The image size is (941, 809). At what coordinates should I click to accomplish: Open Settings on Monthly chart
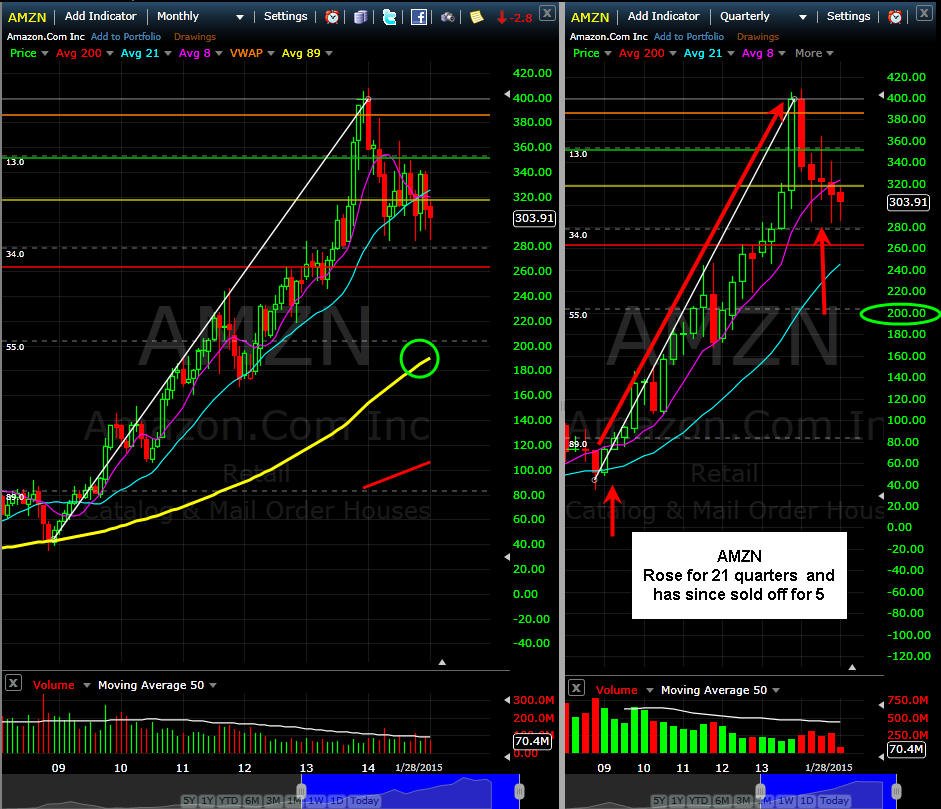[285, 16]
